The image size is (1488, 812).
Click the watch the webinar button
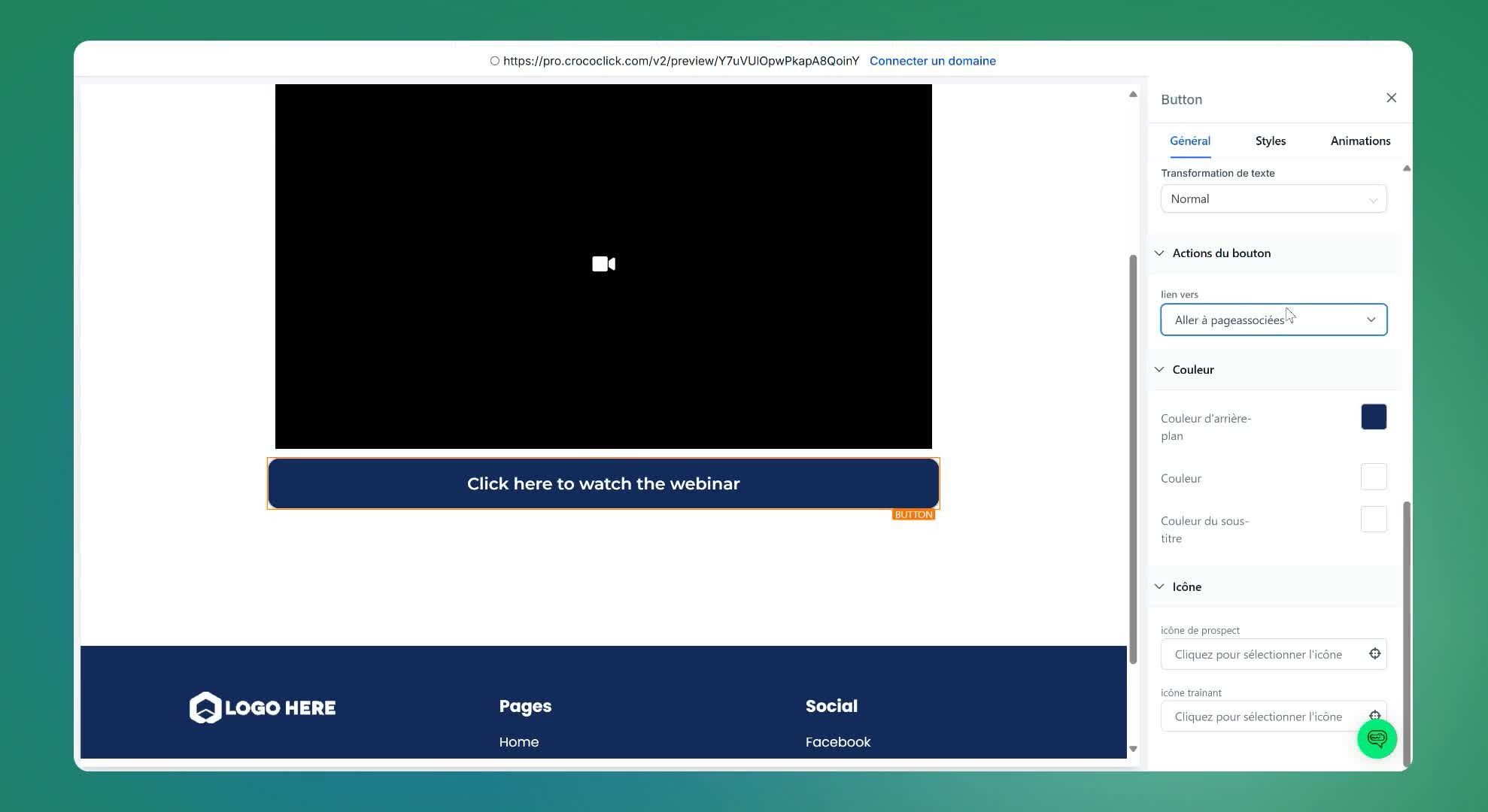[603, 483]
